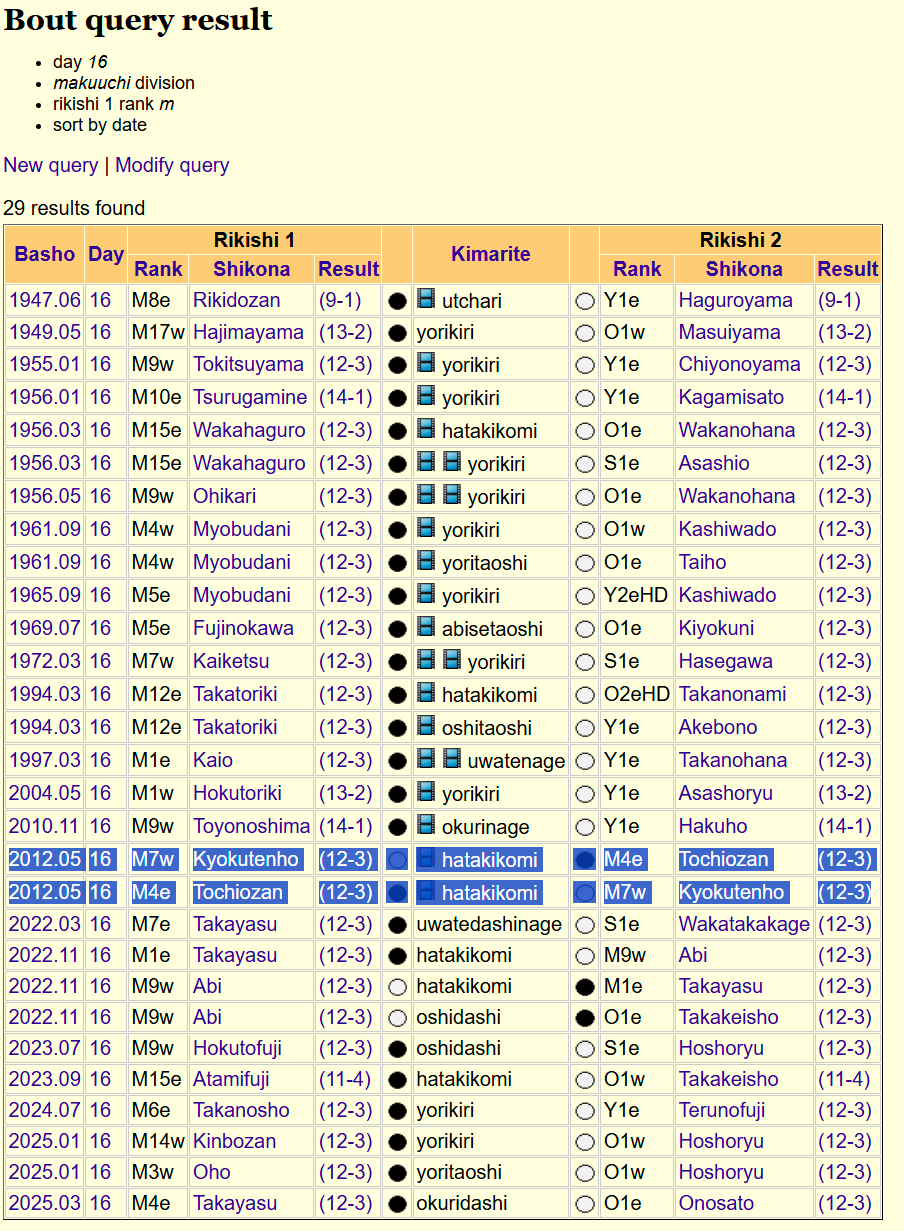Open Masuiyama rikishi page

pos(730,332)
